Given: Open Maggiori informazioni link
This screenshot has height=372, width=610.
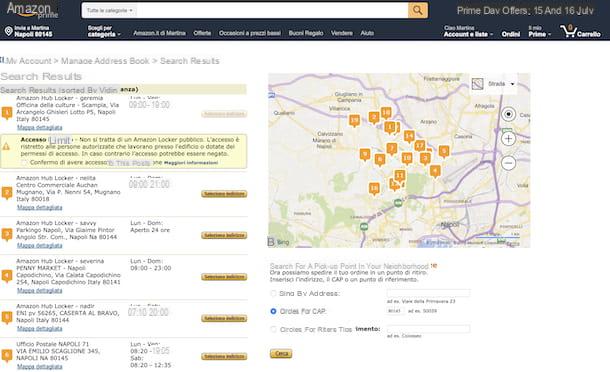Looking at the screenshot, I should pyautogui.click(x=191, y=163).
